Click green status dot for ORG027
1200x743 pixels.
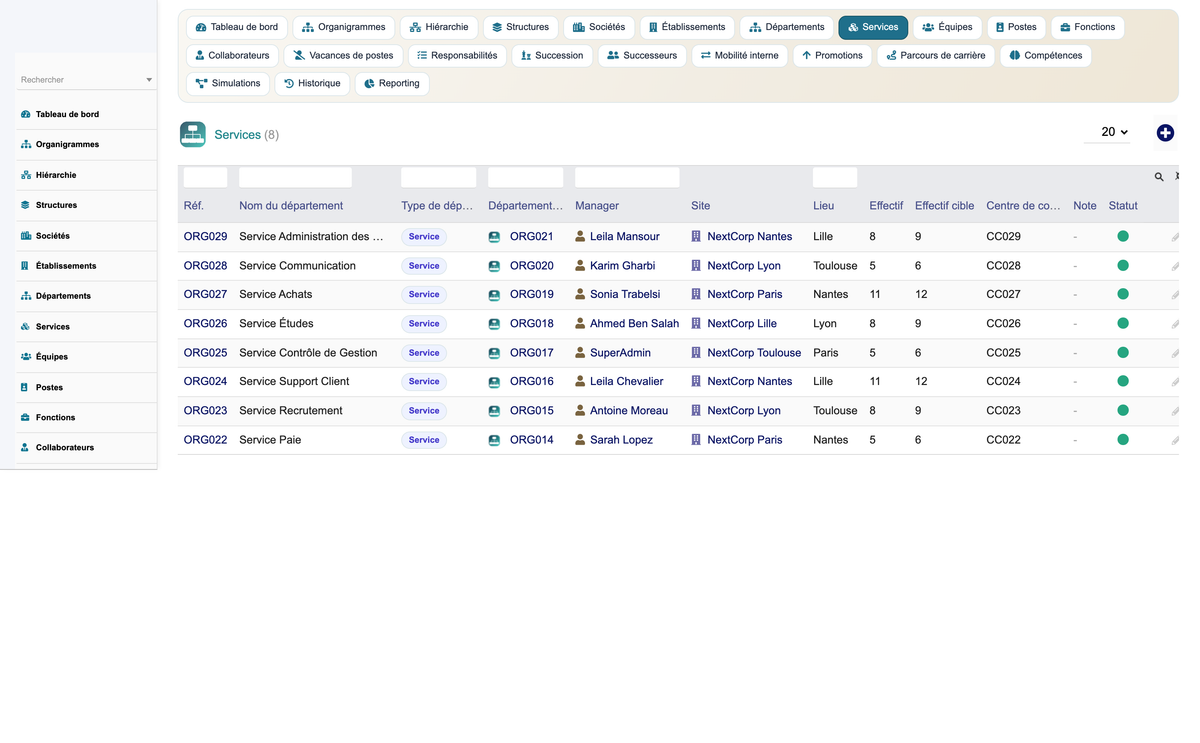[1123, 295]
